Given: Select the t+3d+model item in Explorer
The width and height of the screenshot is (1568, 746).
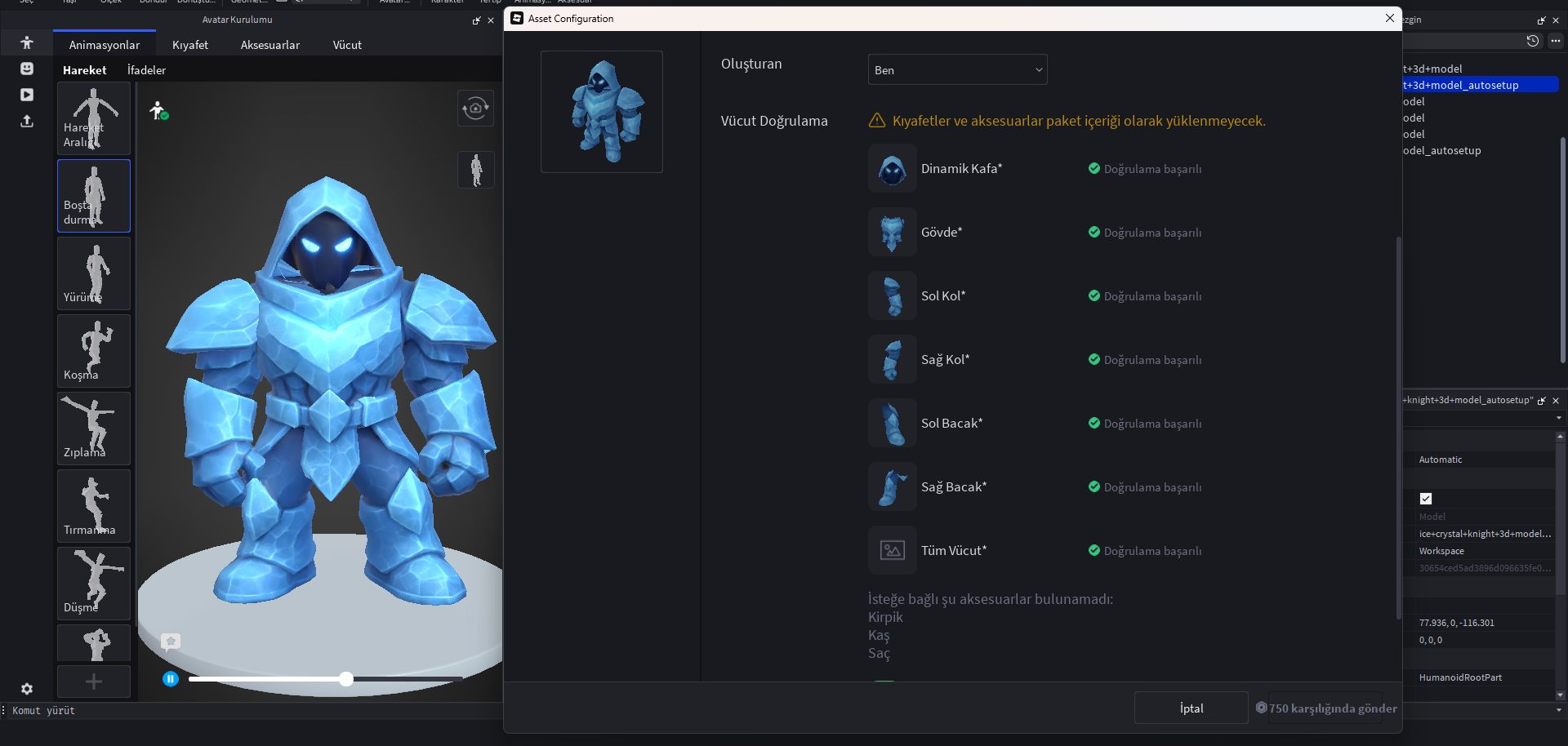Looking at the screenshot, I should 1432,69.
